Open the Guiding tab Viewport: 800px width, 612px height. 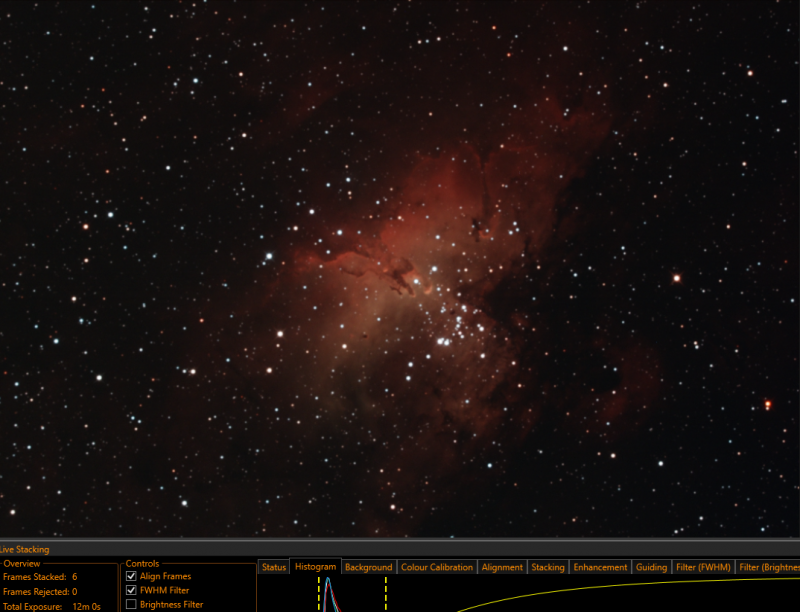651,567
